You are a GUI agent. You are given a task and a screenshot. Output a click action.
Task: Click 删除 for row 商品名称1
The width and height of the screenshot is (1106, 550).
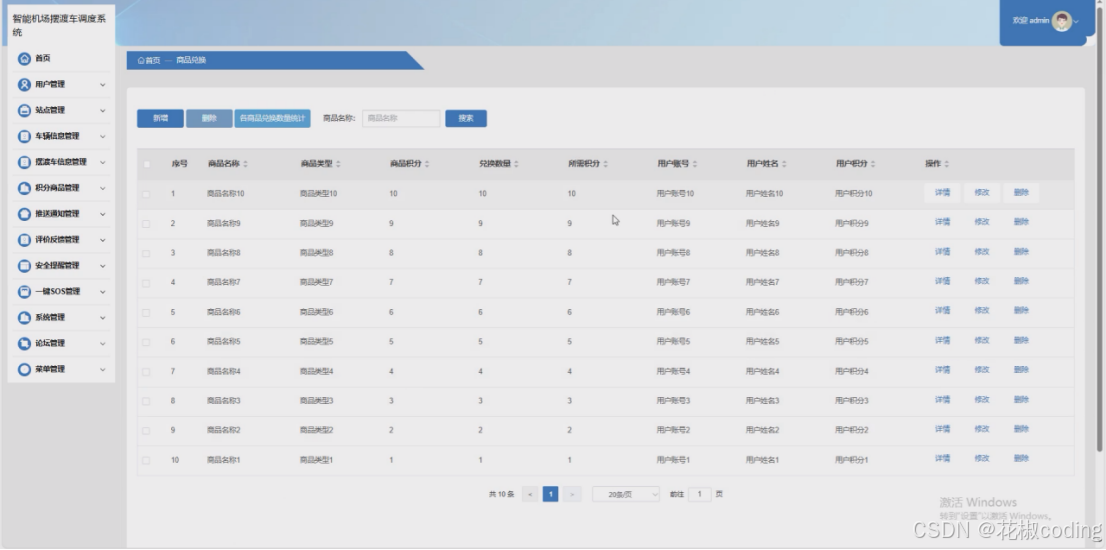pos(1021,459)
